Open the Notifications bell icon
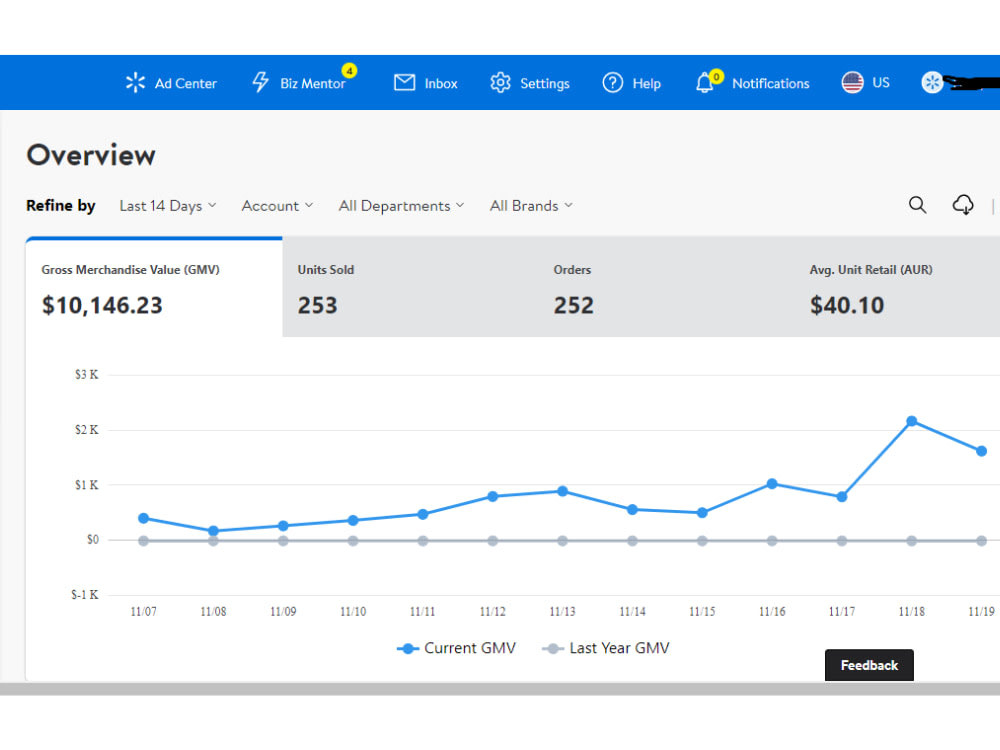Viewport: 1000px width, 750px height. [704, 84]
